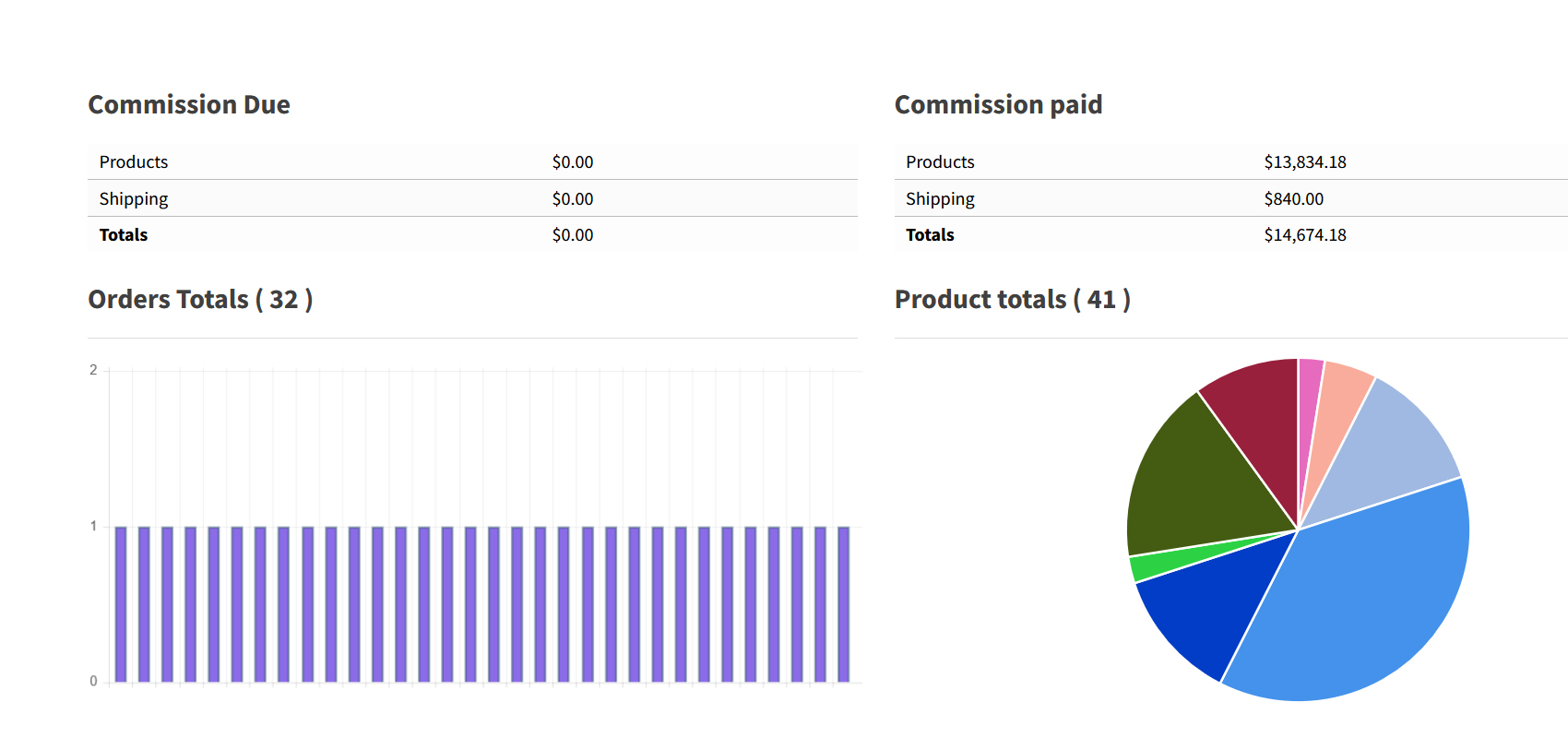The height and width of the screenshot is (738, 1568).
Task: Click the large light blue pie slice
Action: (1365, 590)
